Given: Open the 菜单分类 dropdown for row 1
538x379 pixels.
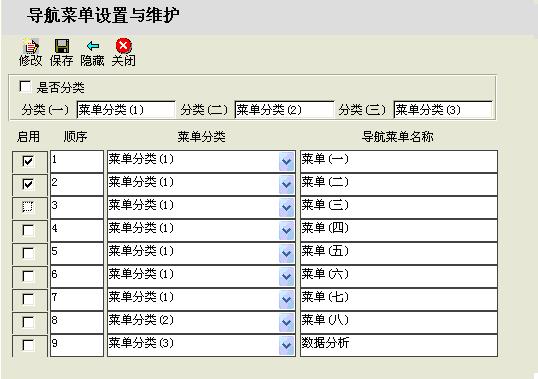Looking at the screenshot, I should click(286, 162).
